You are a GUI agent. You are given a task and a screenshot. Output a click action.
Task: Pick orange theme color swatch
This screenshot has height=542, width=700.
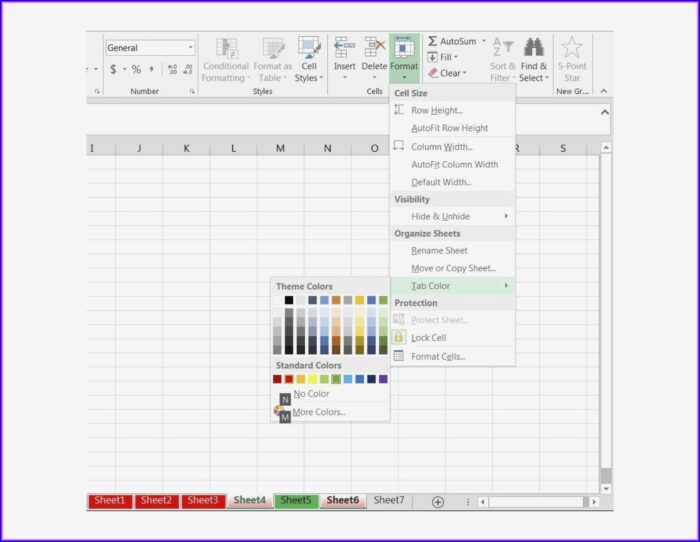point(336,300)
